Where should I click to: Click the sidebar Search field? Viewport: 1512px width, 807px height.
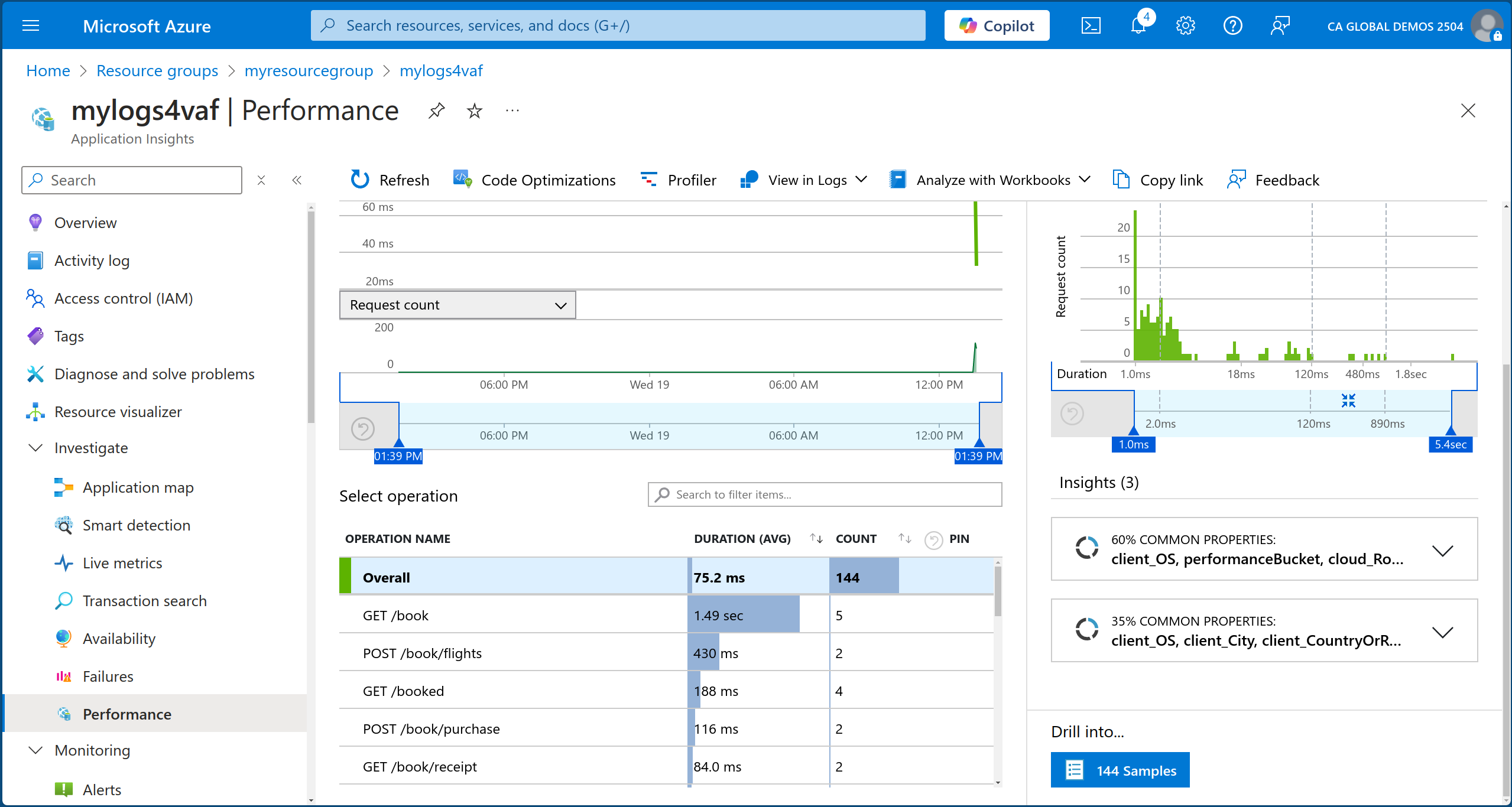132,180
